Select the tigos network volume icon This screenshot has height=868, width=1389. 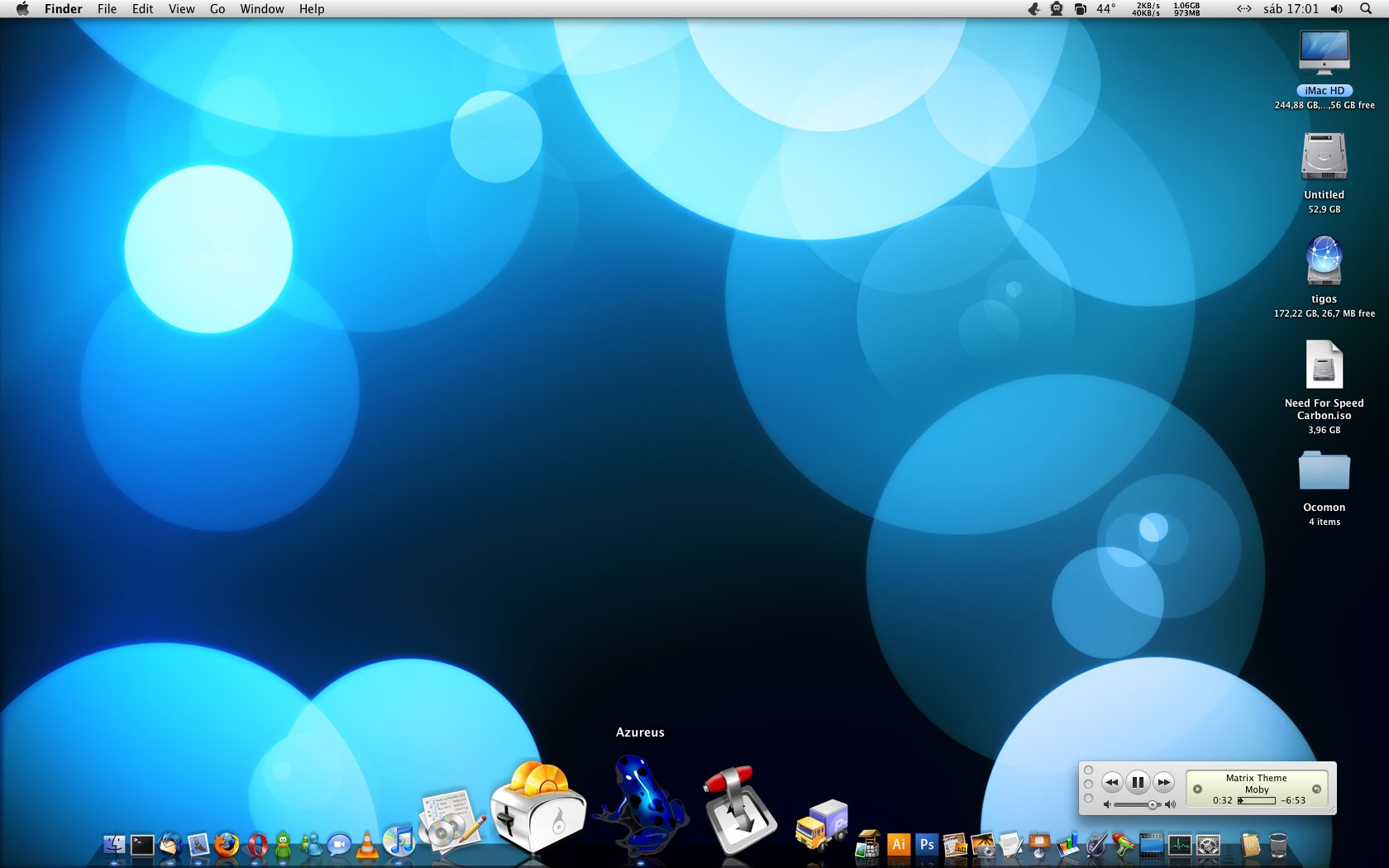point(1325,261)
